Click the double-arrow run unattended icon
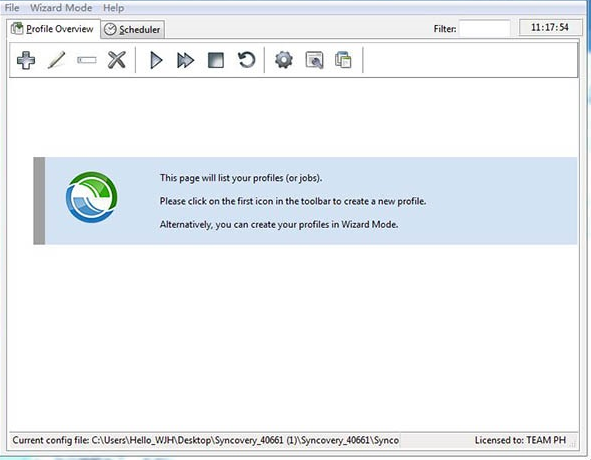591x460 pixels. tap(185, 60)
